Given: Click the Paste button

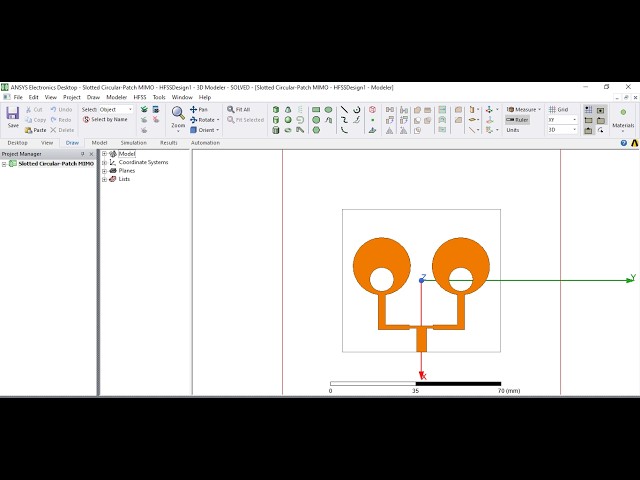Looking at the screenshot, I should pos(35,130).
